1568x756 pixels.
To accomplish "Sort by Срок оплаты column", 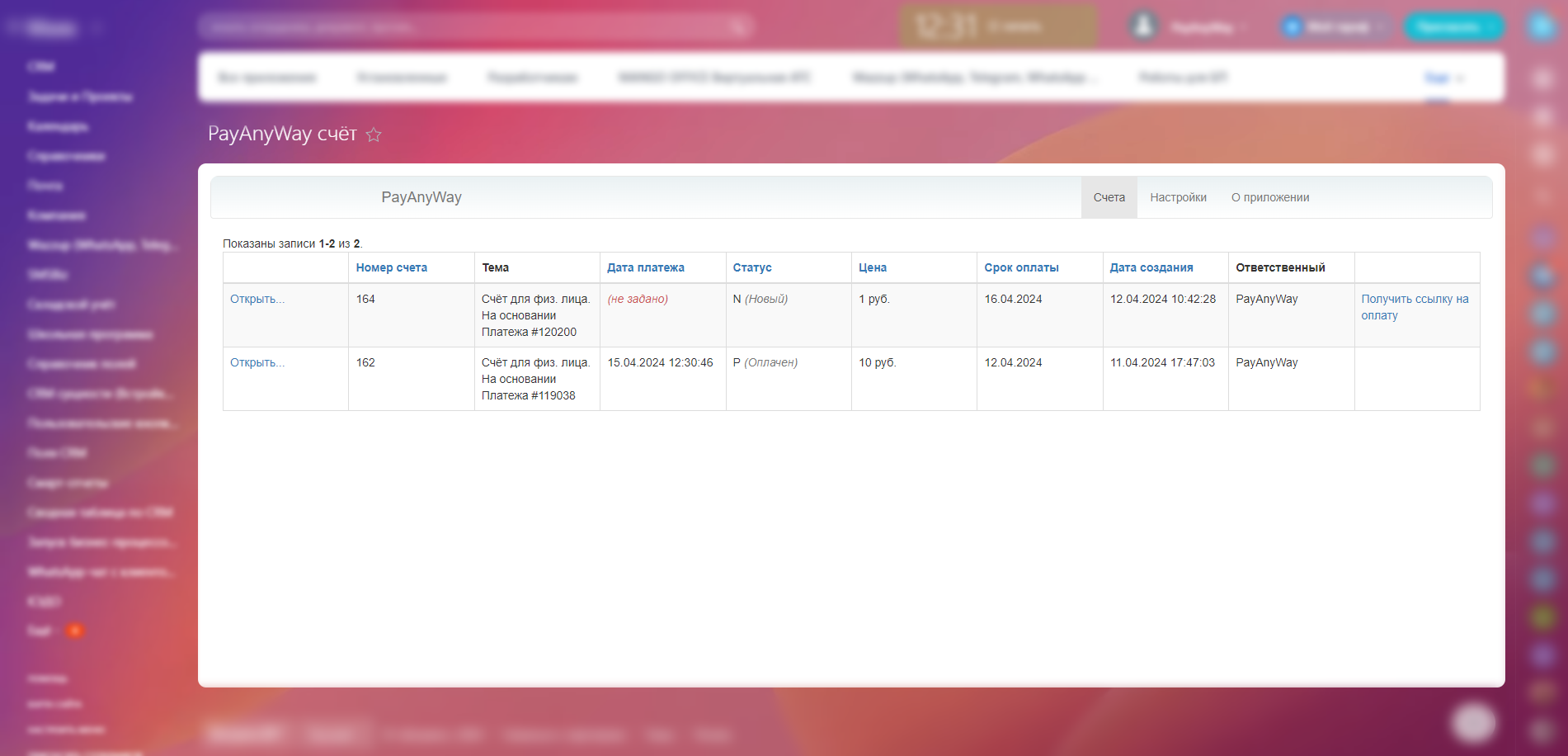I will pos(1021,267).
